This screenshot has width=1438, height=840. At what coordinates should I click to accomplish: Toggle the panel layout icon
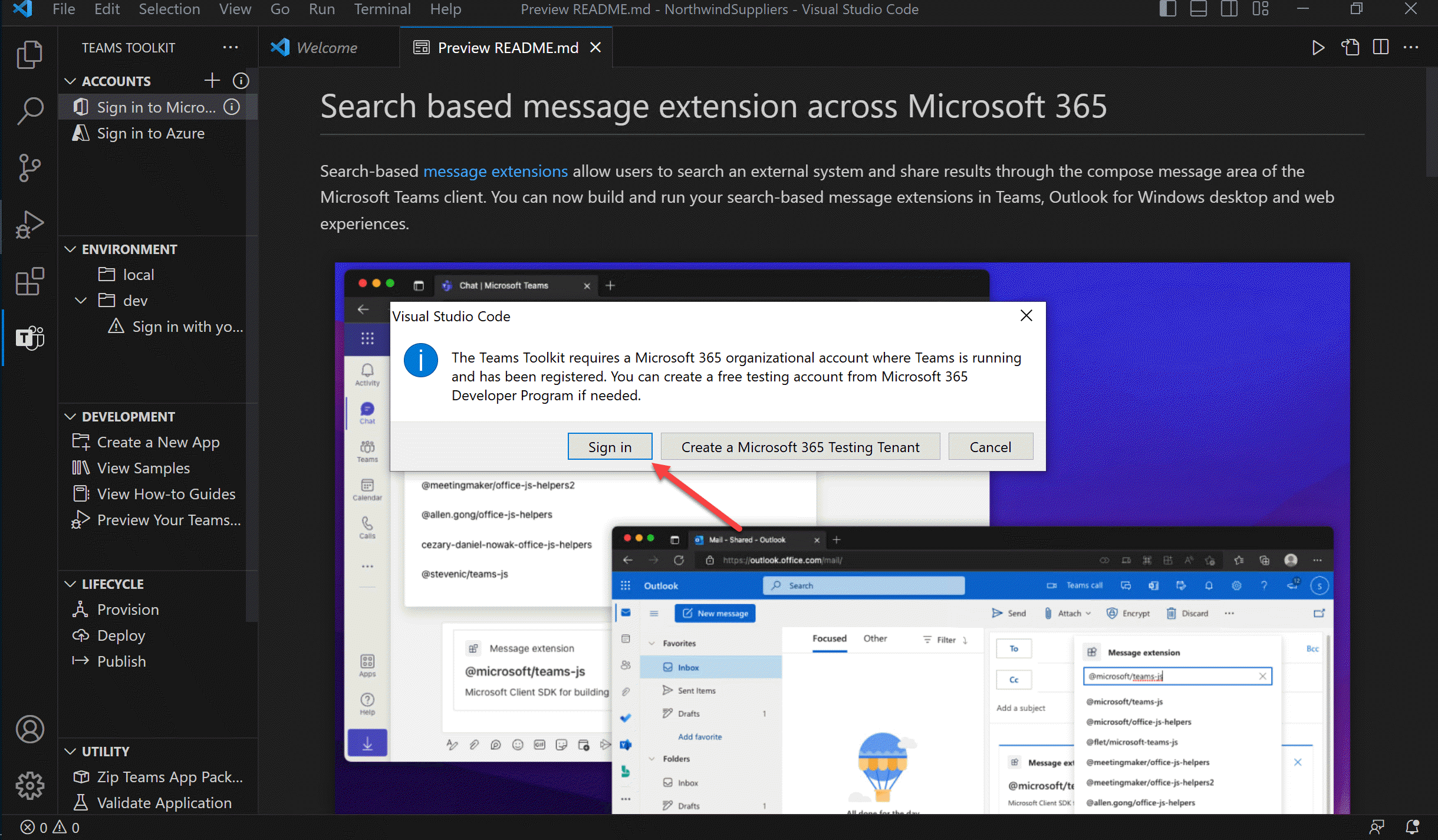(x=1198, y=9)
